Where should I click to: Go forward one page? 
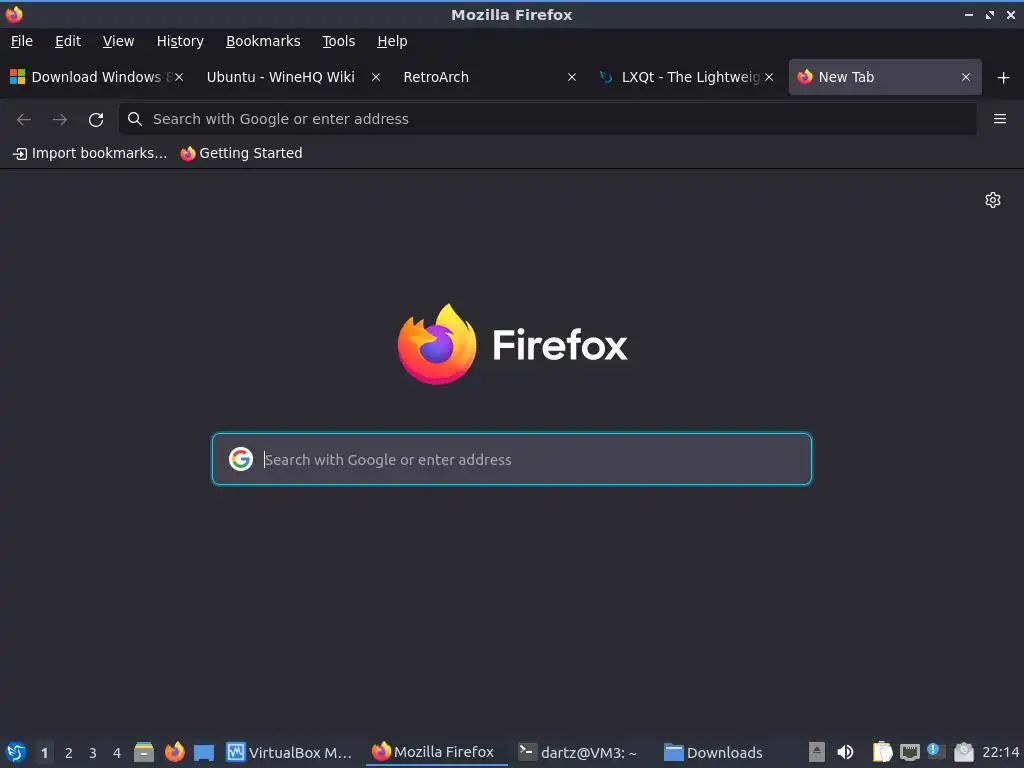(60, 119)
